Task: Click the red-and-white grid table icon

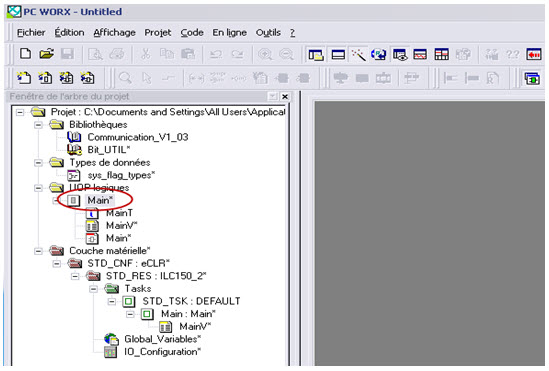Action: coord(442,55)
